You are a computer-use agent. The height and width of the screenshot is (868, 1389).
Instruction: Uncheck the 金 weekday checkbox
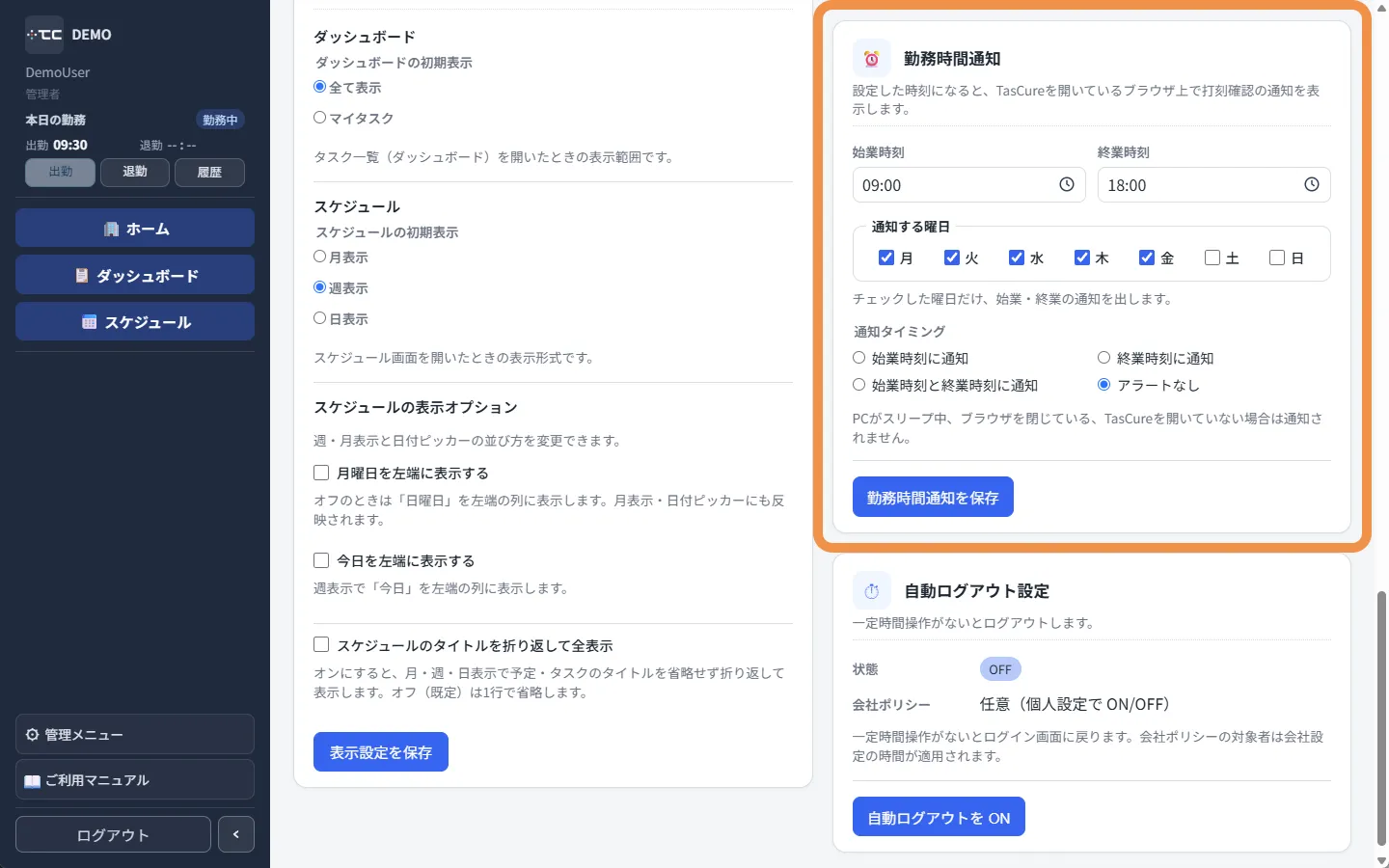[1147, 258]
